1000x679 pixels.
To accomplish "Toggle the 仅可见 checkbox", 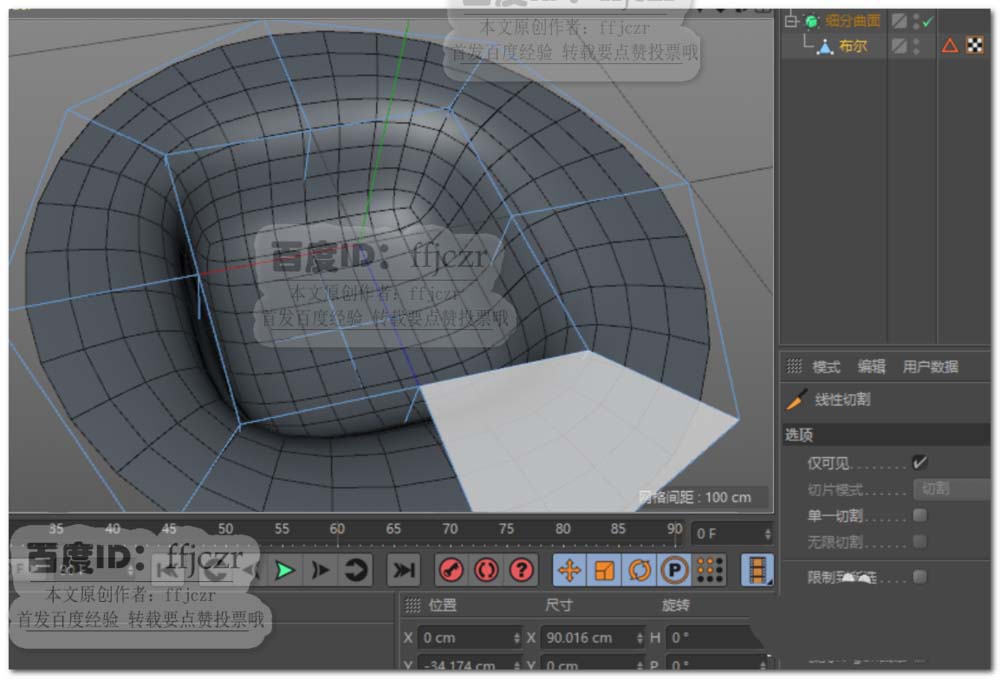I will [919, 463].
